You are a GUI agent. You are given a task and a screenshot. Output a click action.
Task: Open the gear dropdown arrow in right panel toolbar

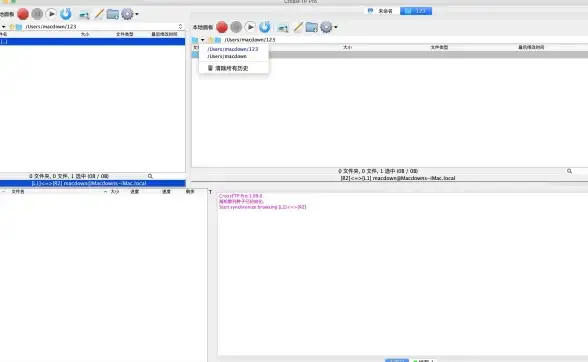click(336, 27)
